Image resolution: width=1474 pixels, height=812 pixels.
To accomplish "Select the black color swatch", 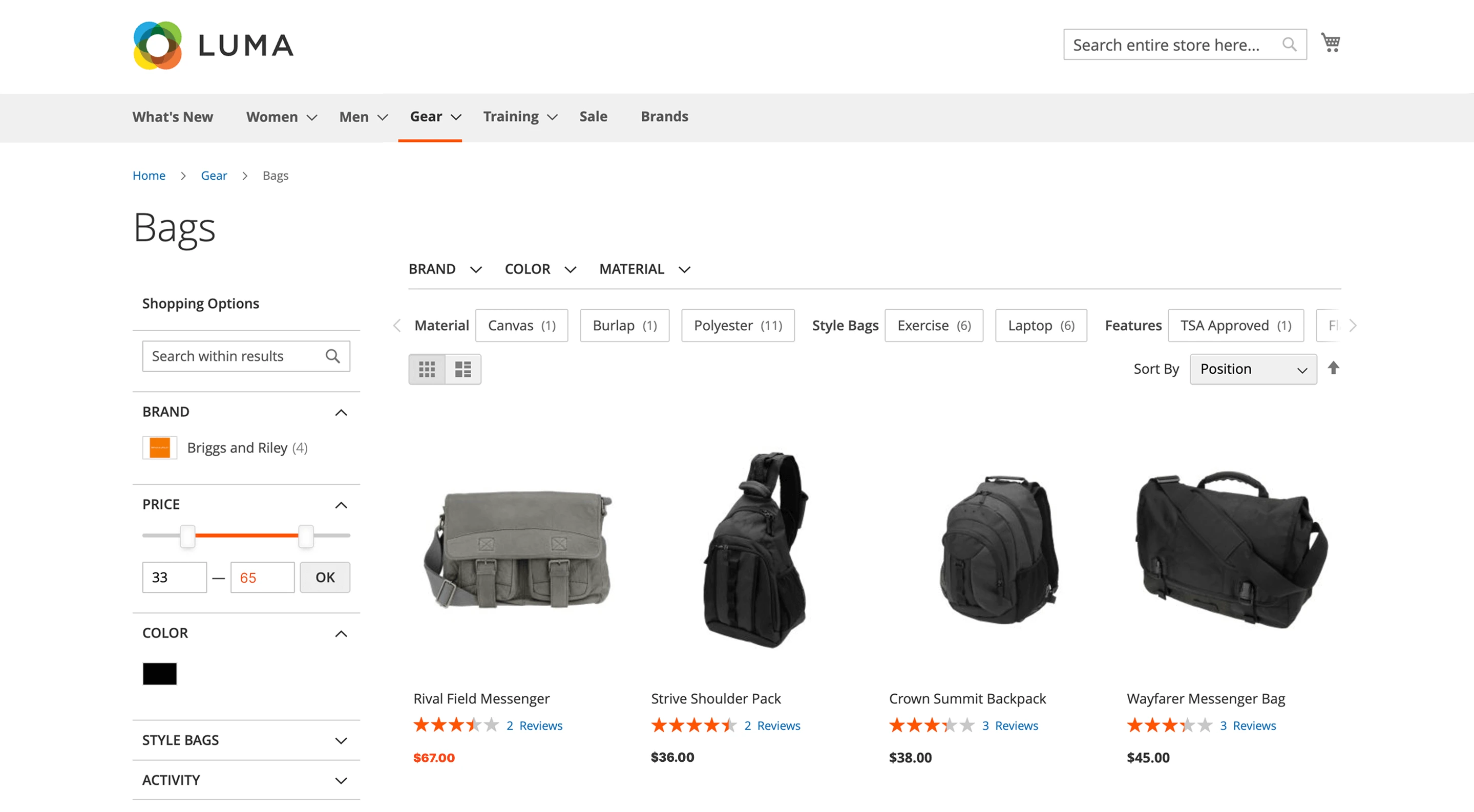I will coord(160,674).
